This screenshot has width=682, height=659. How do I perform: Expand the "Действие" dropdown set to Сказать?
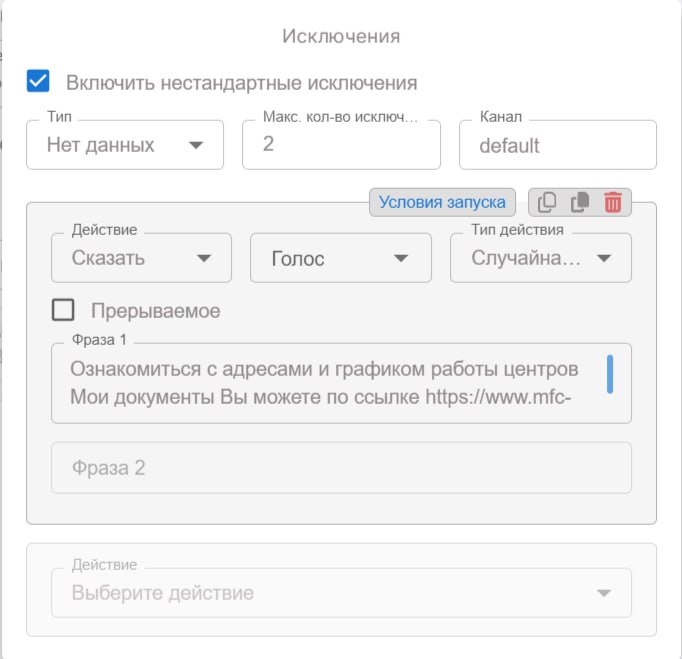[141, 258]
